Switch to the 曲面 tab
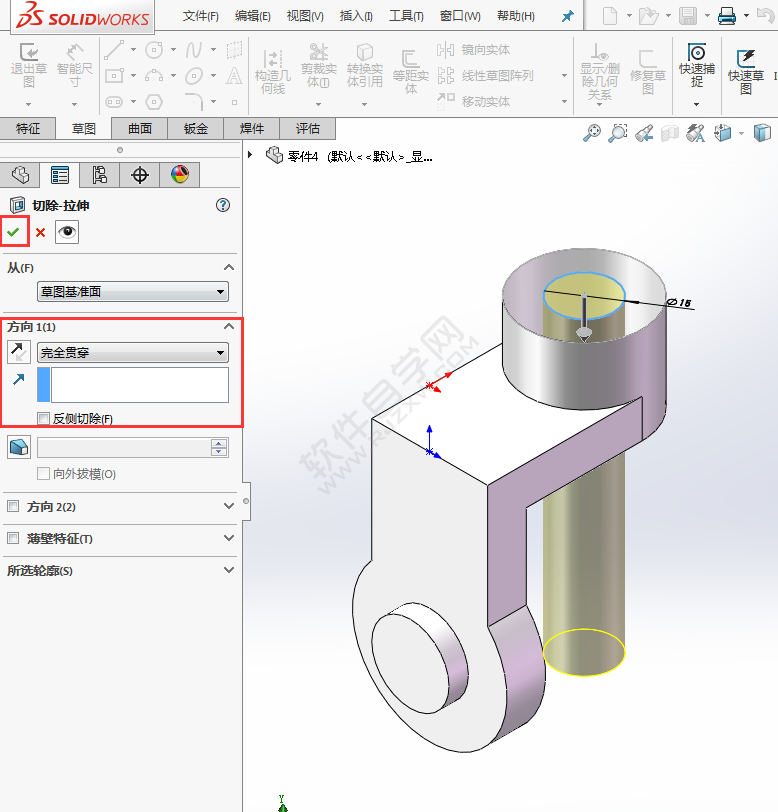The height and width of the screenshot is (812, 778). point(140,128)
